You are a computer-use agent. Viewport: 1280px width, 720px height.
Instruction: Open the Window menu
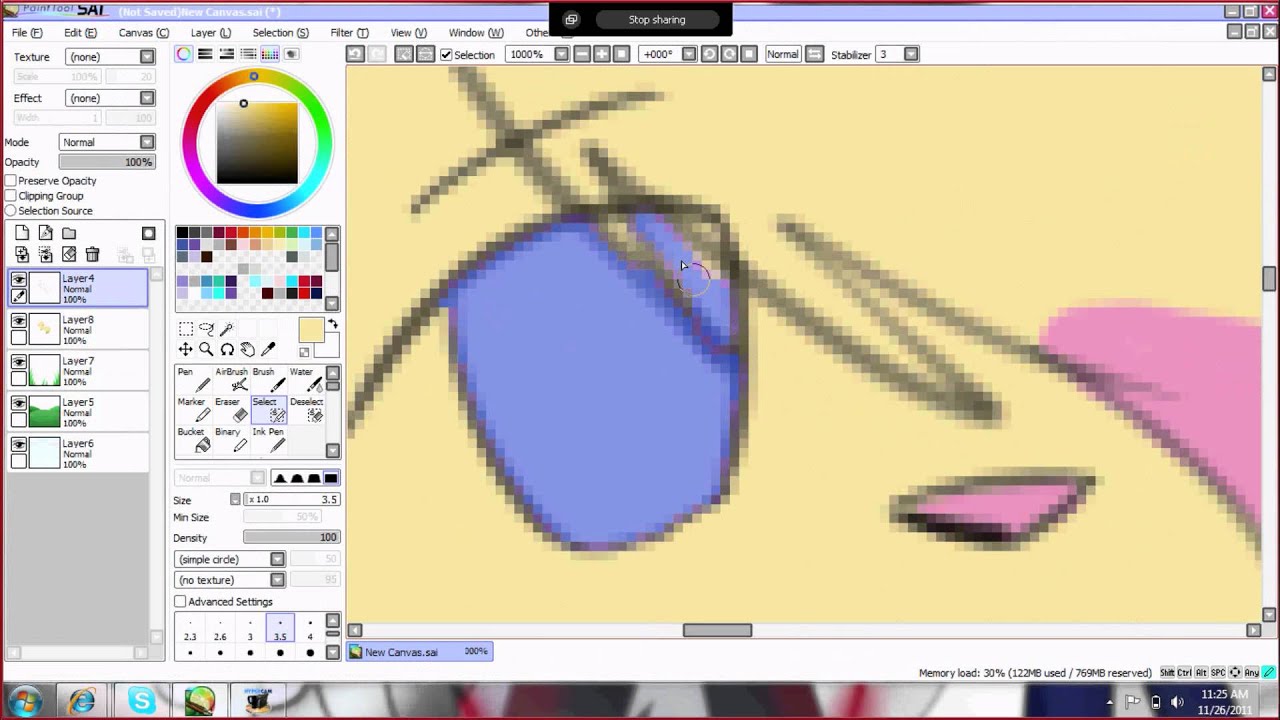click(x=475, y=33)
